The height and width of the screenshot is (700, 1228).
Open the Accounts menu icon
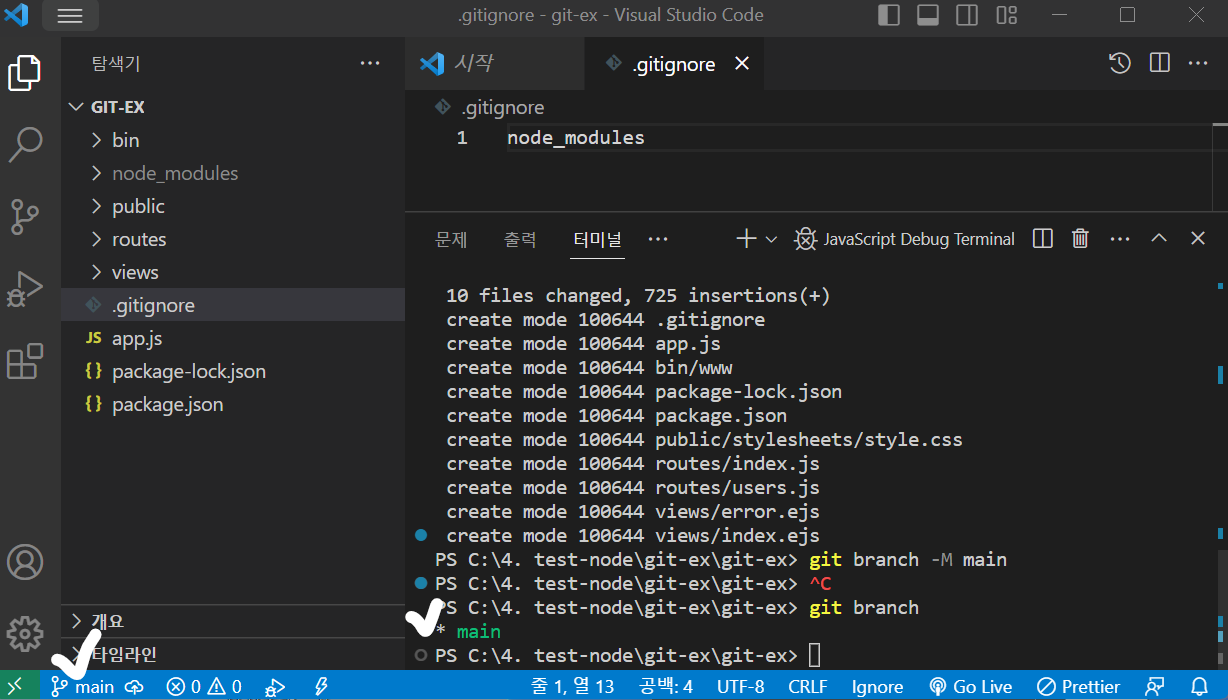[x=25, y=560]
